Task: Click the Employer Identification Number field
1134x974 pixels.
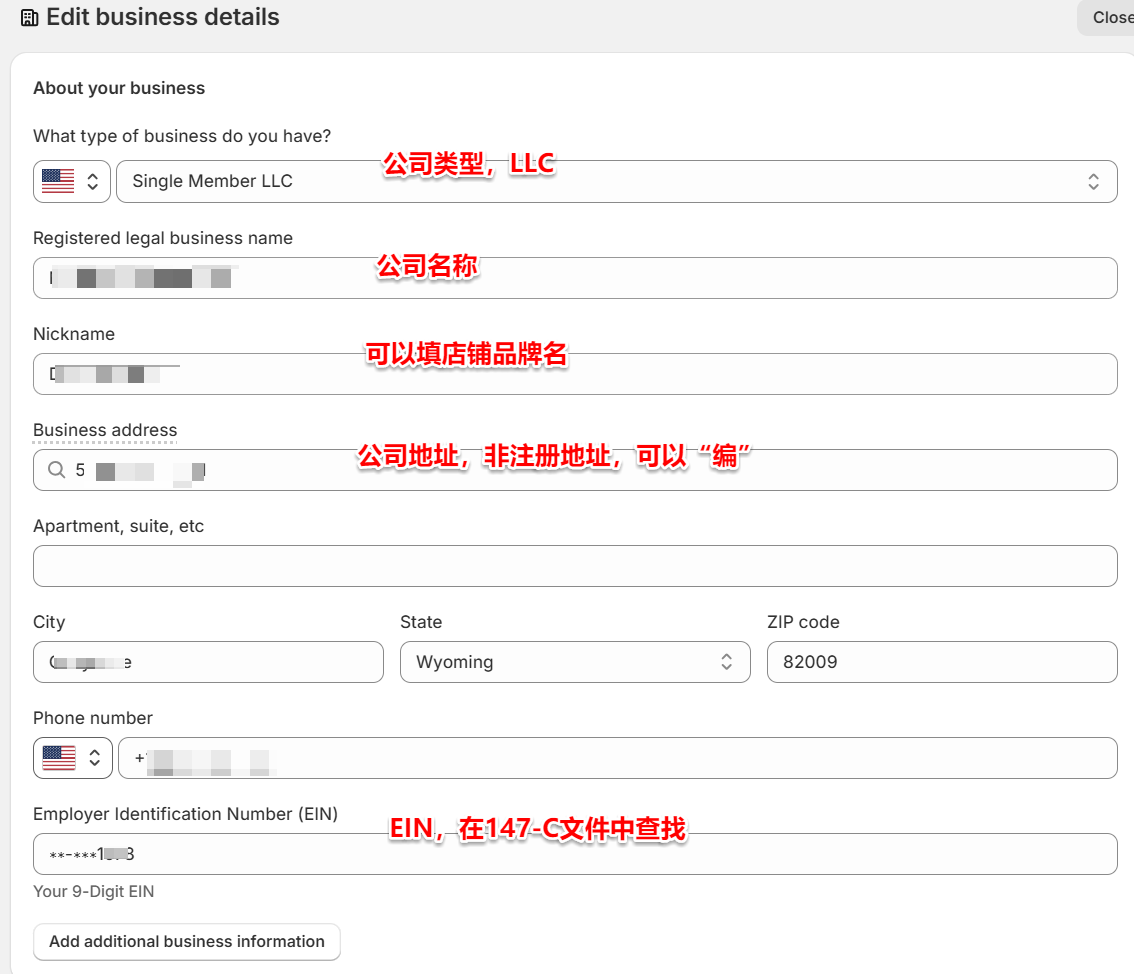Action: pos(575,854)
